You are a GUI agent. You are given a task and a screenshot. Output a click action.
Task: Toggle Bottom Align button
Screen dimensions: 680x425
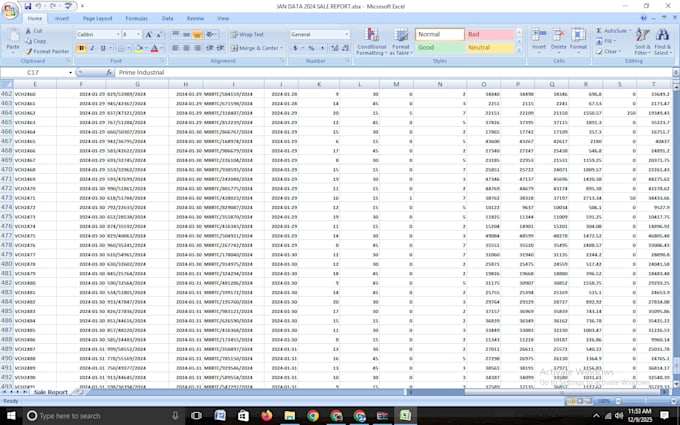pos(197,34)
